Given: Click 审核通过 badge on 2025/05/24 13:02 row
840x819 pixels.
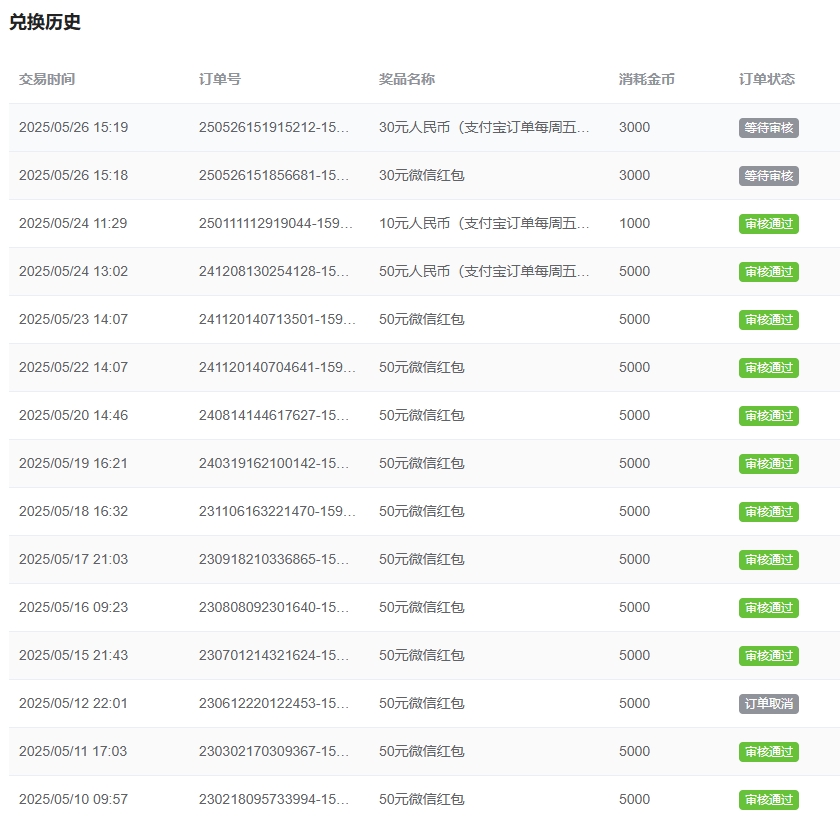Looking at the screenshot, I should point(769,272).
